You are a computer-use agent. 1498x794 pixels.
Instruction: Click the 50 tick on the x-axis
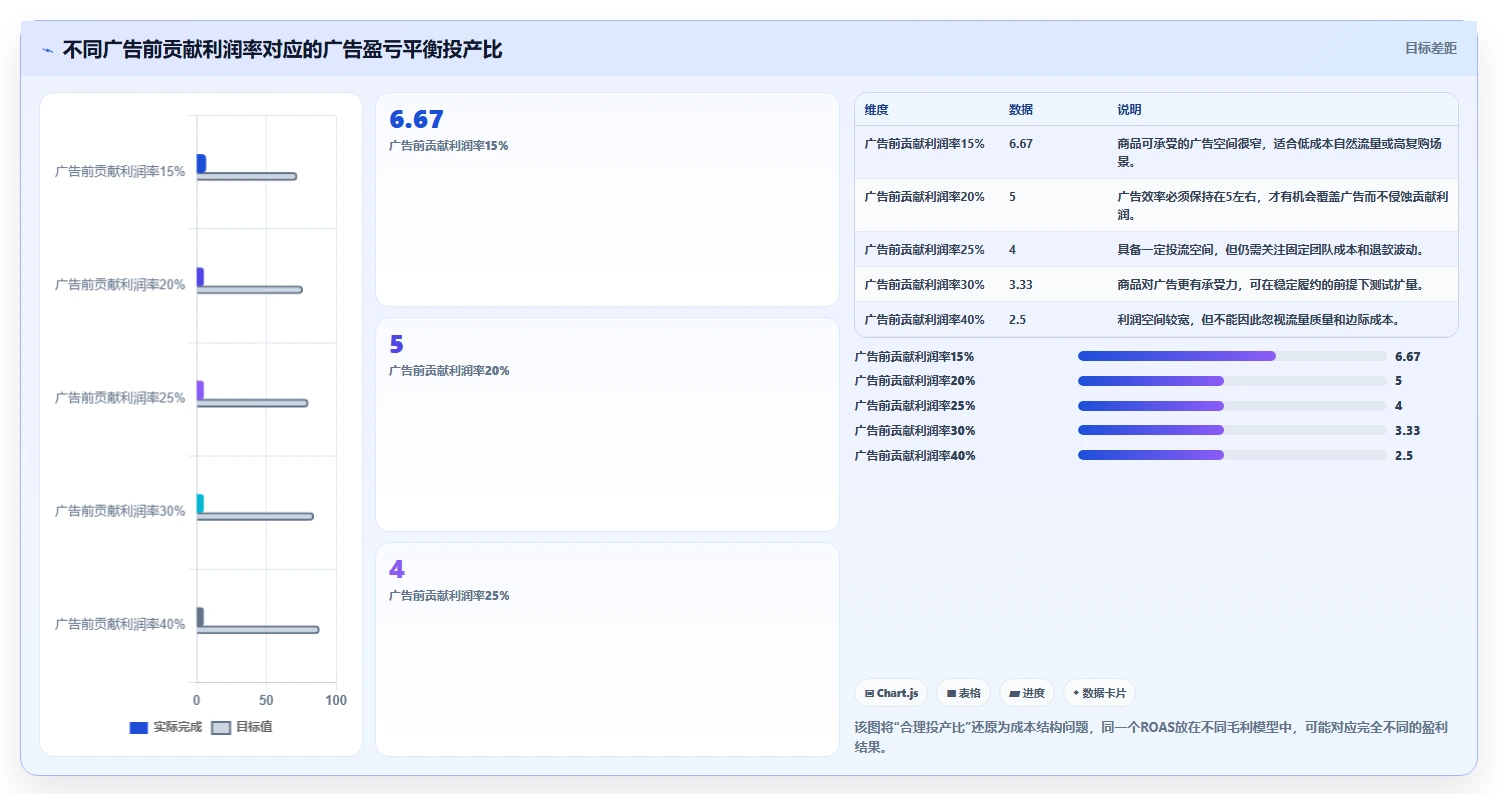coord(266,700)
